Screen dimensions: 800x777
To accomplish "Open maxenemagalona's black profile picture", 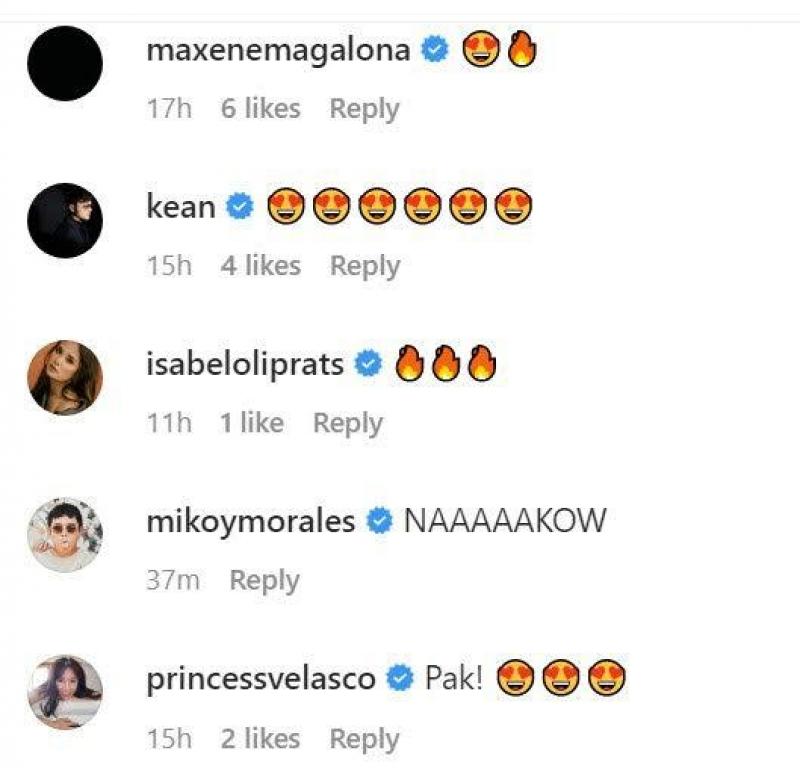I will (x=65, y=63).
